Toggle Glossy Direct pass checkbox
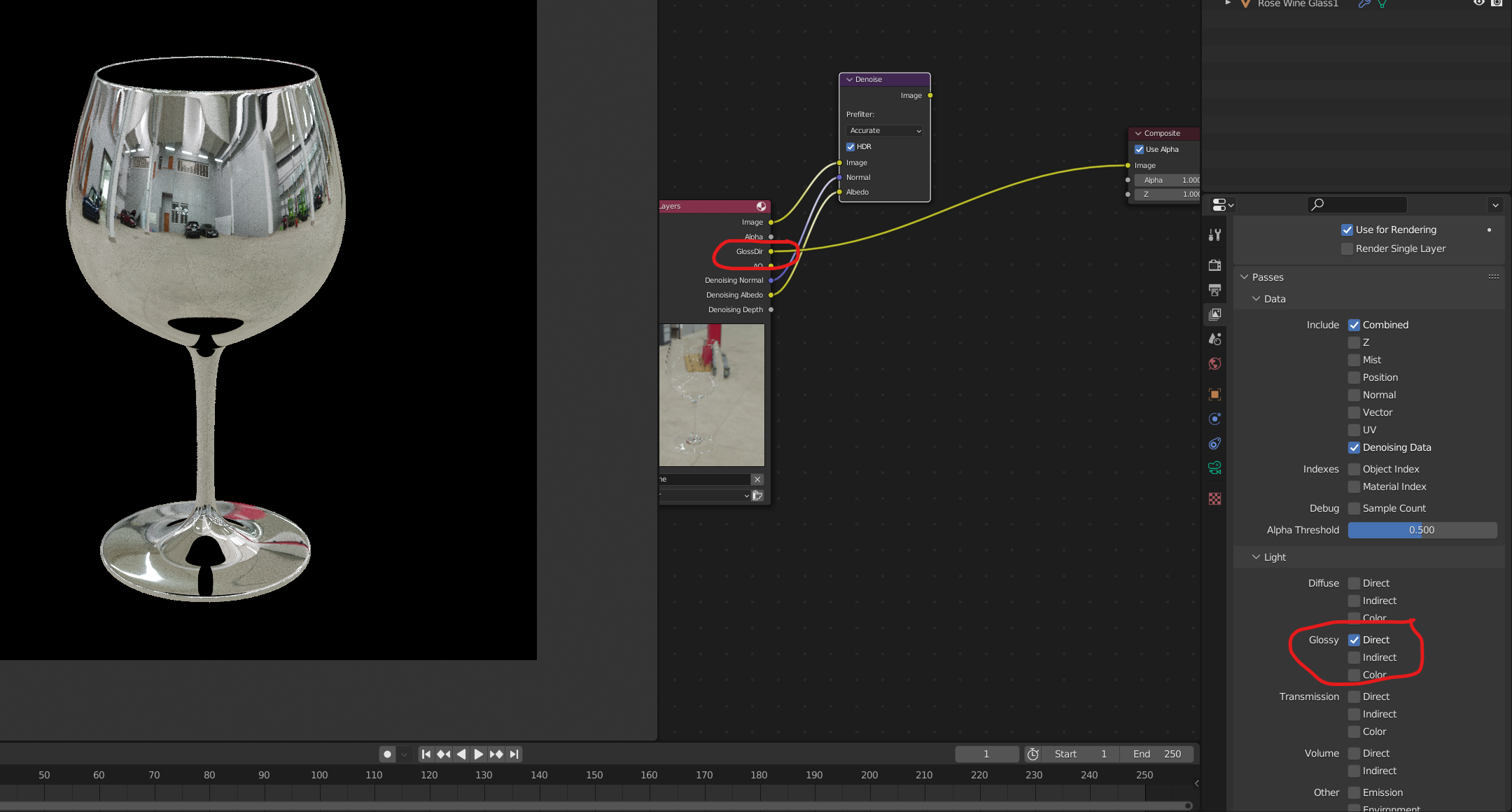Screen dimensions: 1512x812 click(1354, 639)
